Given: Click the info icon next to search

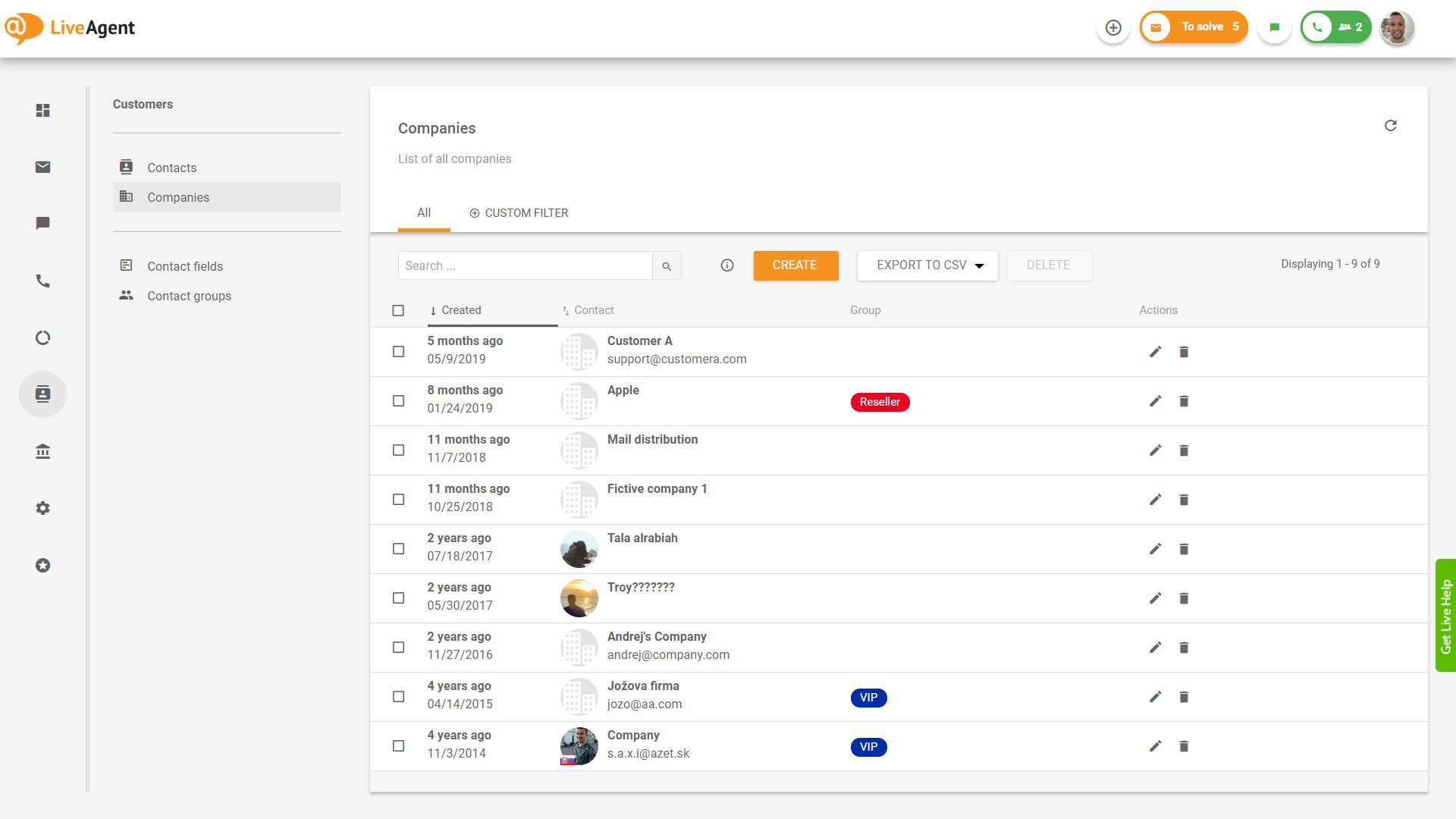Looking at the screenshot, I should [x=726, y=265].
